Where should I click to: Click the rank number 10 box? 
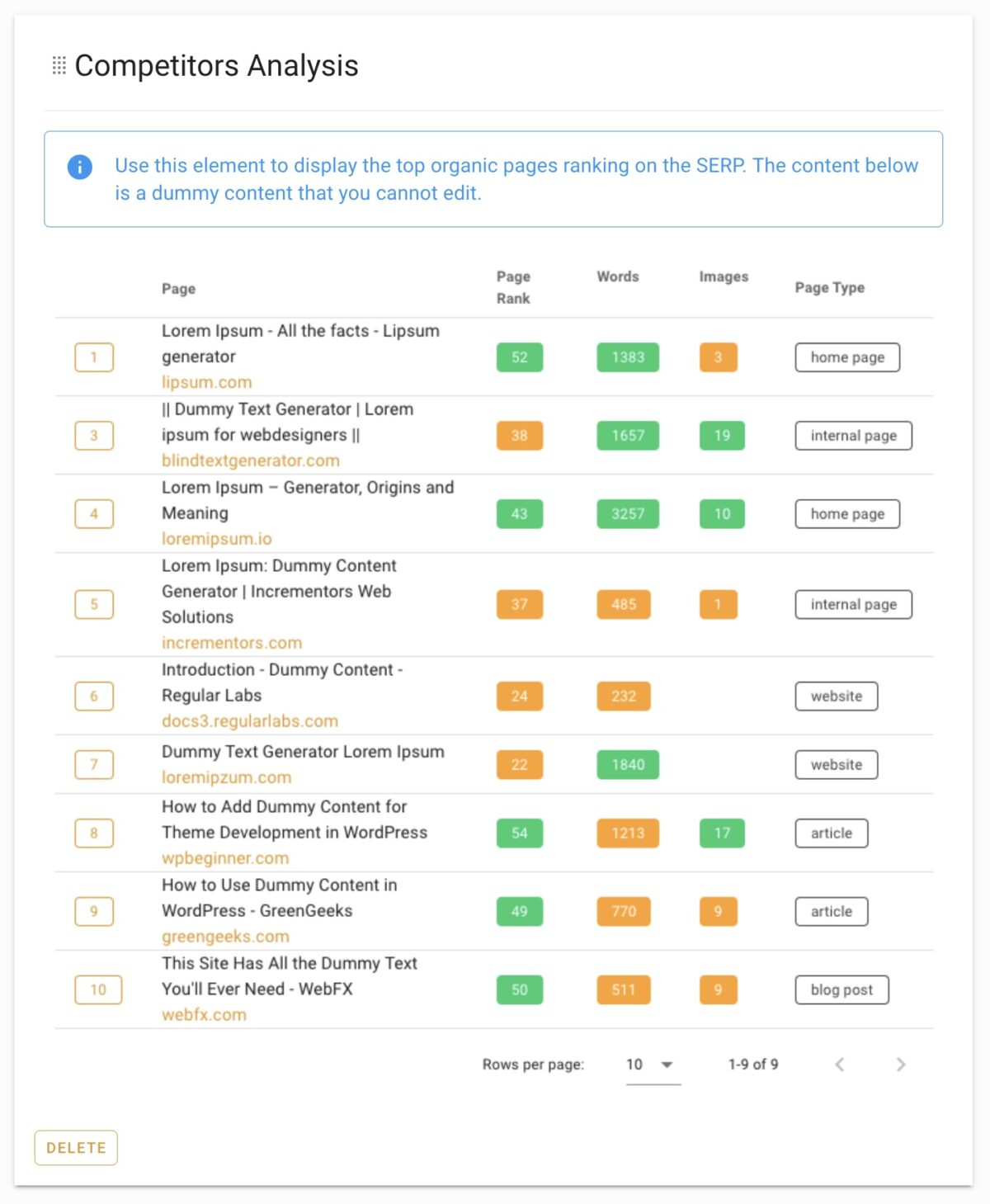tap(97, 989)
